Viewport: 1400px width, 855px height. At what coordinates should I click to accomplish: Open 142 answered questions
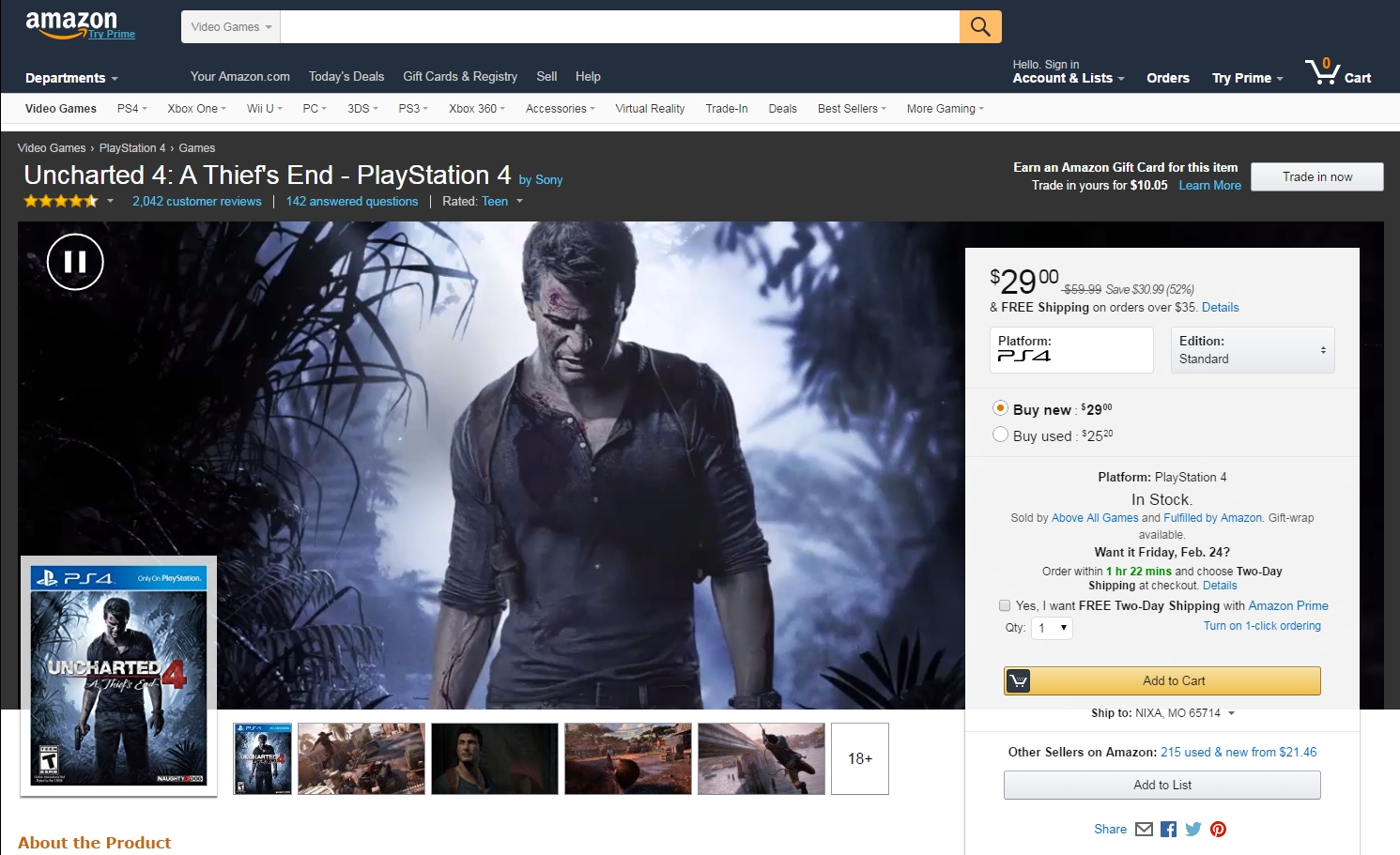coord(352,201)
